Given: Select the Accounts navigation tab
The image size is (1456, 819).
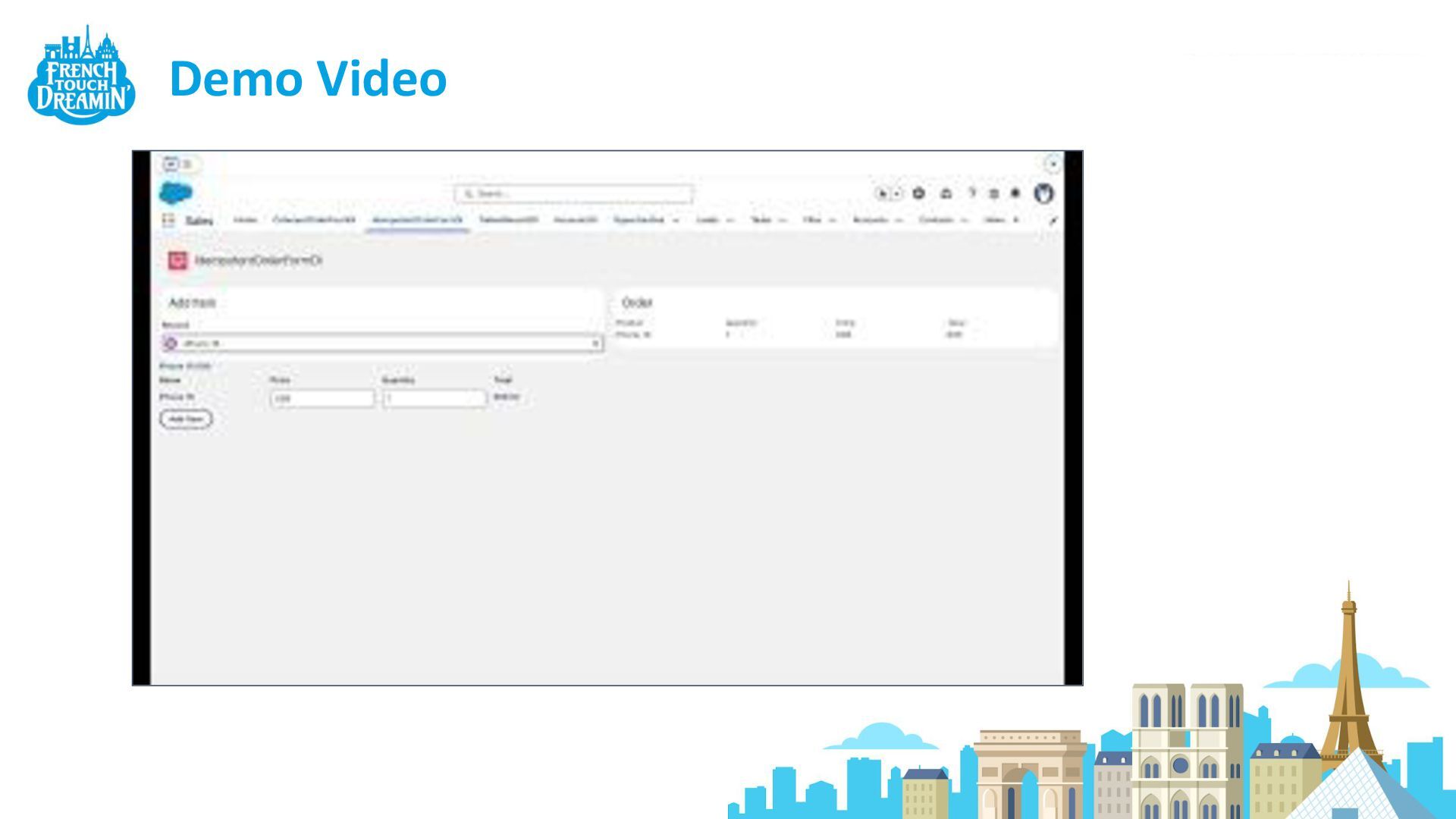Looking at the screenshot, I should pos(870,220).
